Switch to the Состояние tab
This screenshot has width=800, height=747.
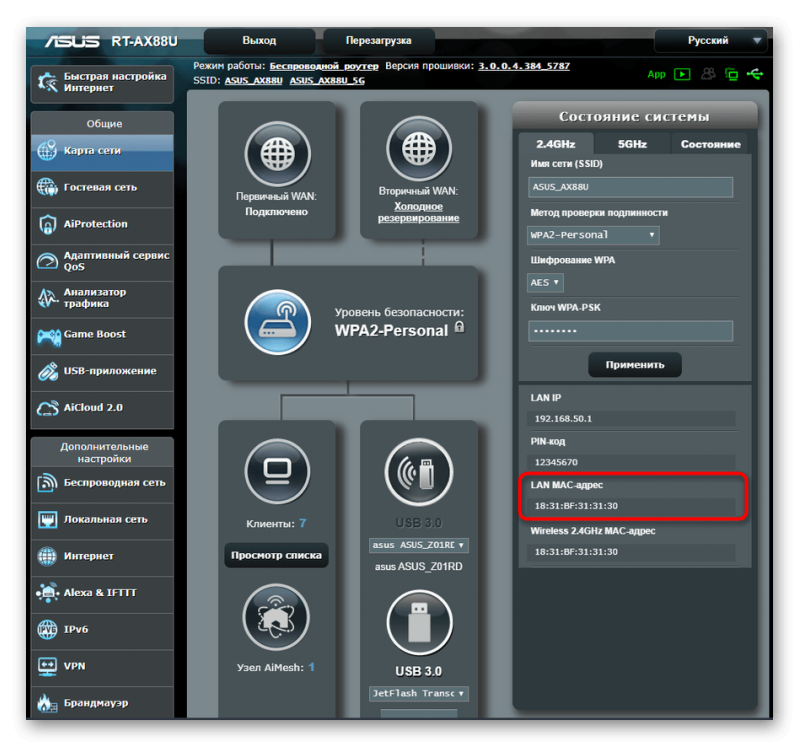coord(710,144)
